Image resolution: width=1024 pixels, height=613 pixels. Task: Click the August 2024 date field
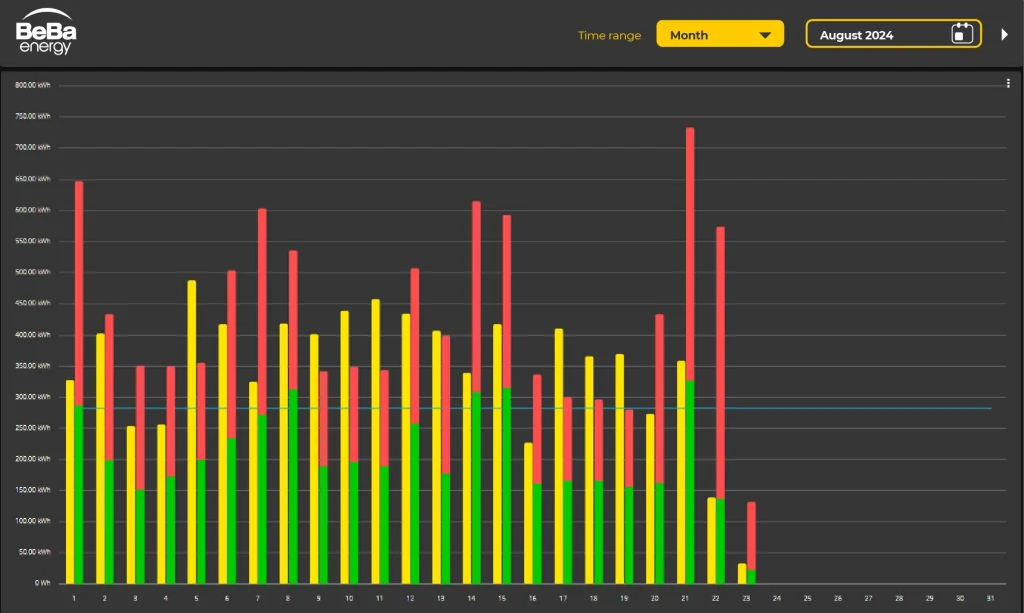(880, 34)
